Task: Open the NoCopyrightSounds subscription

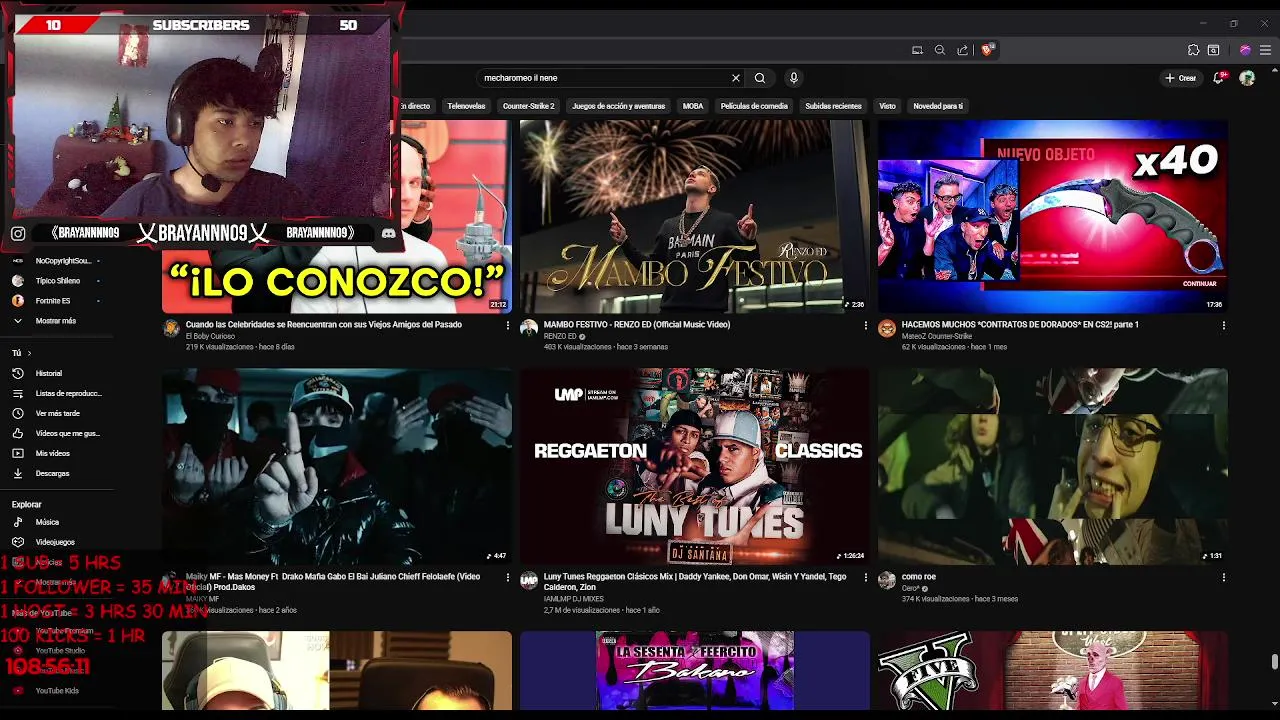Action: point(55,261)
